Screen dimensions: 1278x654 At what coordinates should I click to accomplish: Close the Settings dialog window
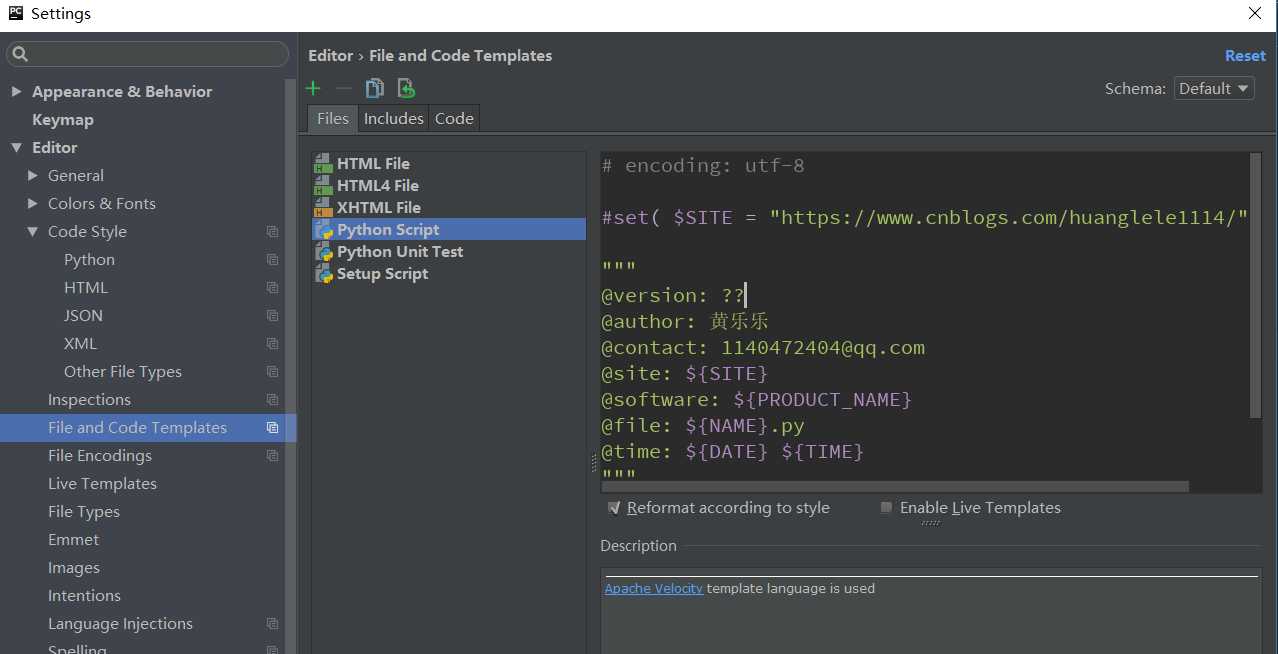click(x=1255, y=13)
